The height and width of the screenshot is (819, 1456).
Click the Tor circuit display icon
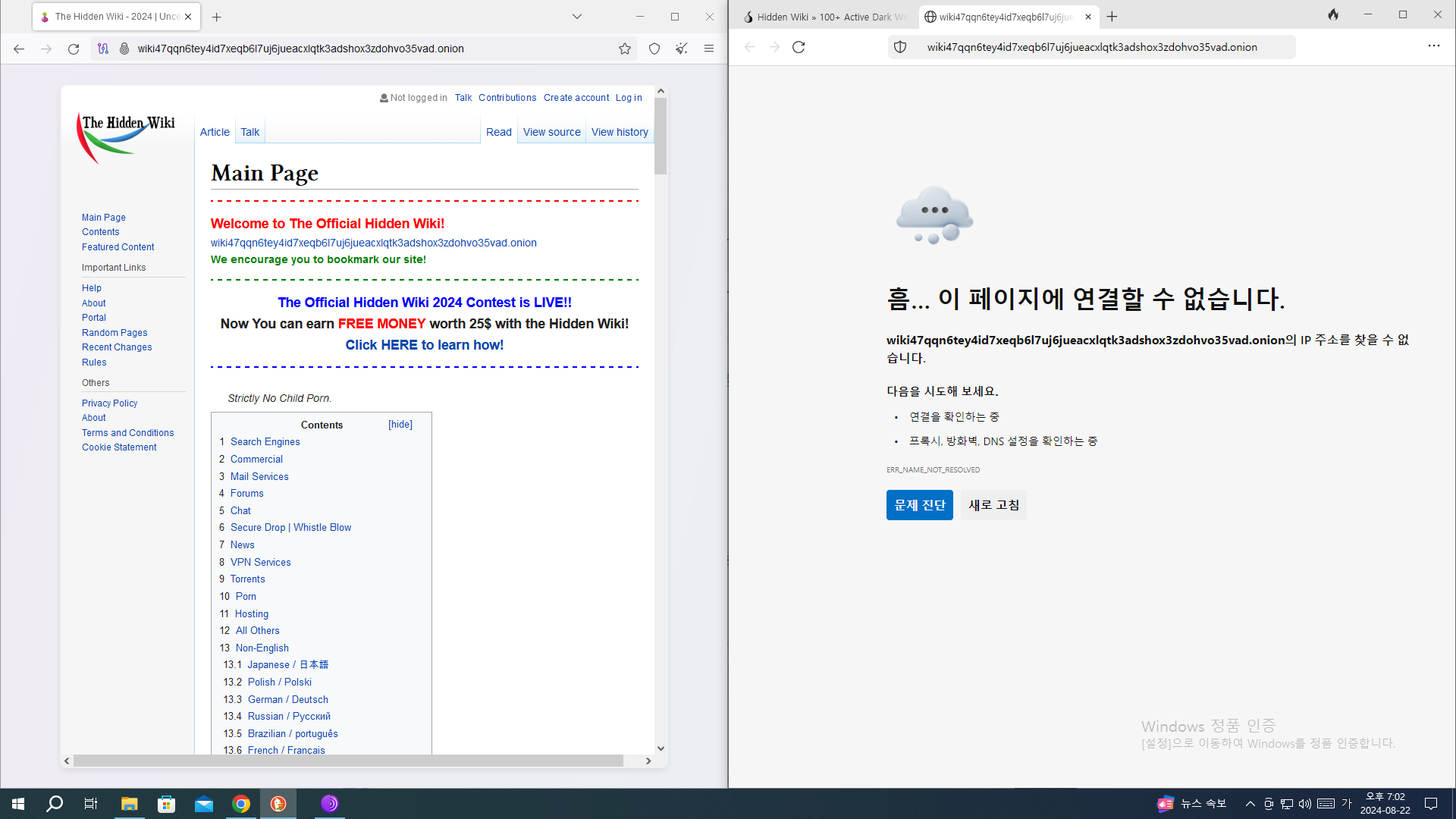coord(103,49)
